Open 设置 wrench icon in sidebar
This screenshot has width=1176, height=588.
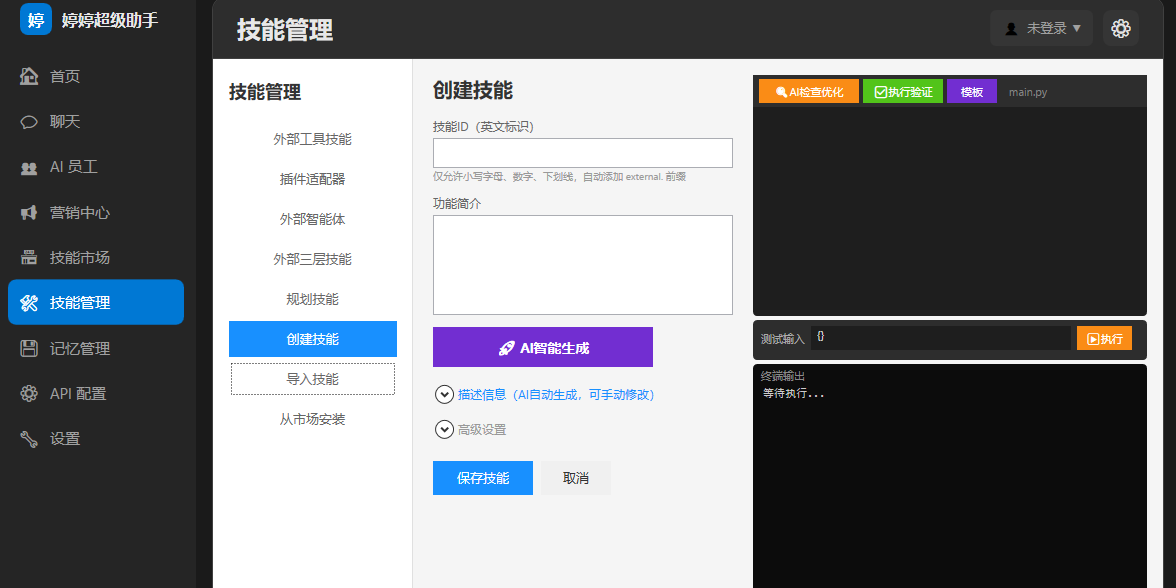(x=29, y=439)
